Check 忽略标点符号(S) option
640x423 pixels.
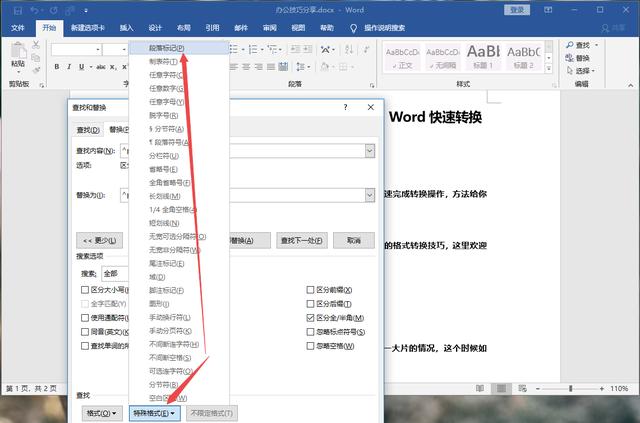[x=310, y=332]
